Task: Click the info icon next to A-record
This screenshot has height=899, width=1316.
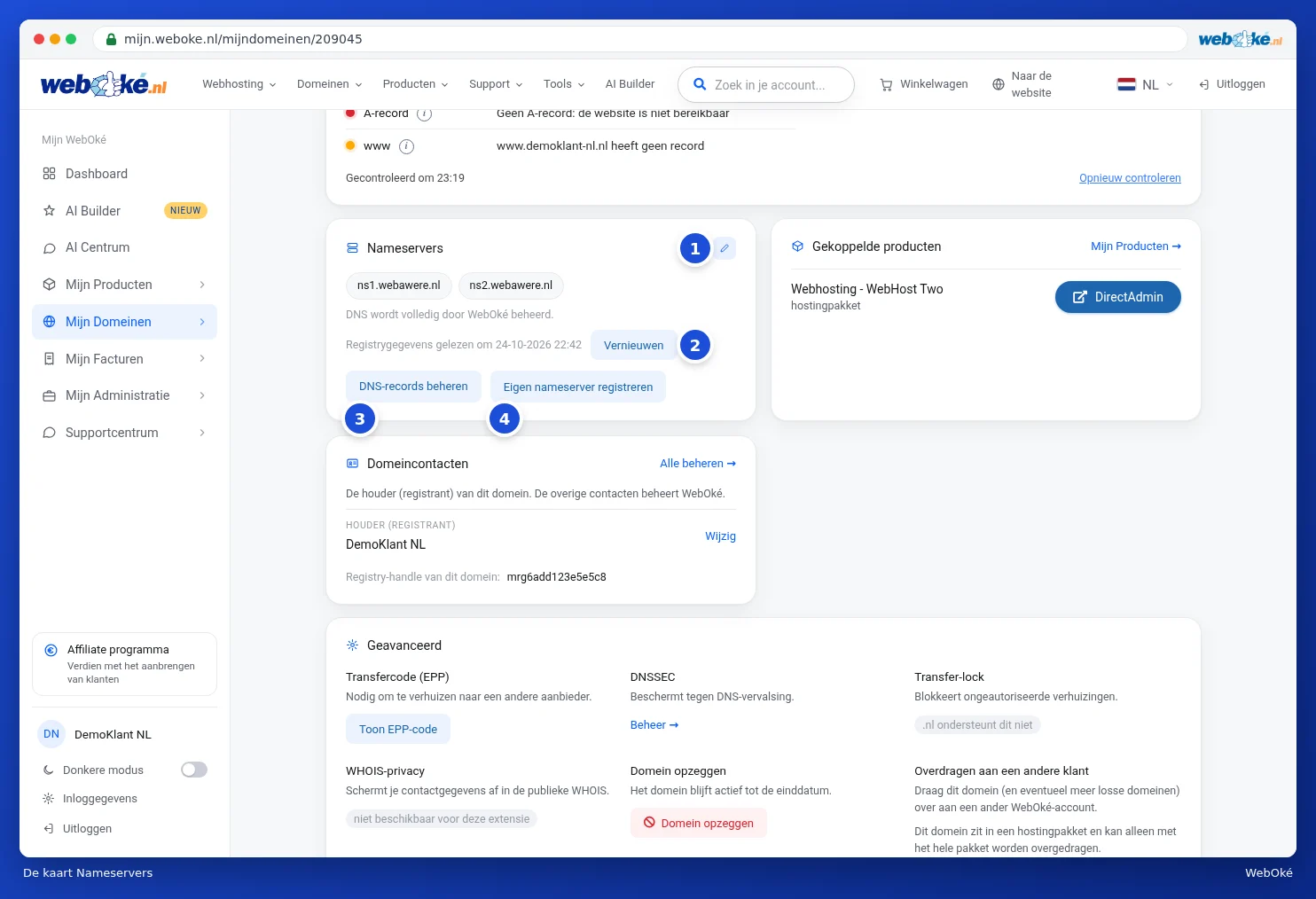Action: coord(424,113)
